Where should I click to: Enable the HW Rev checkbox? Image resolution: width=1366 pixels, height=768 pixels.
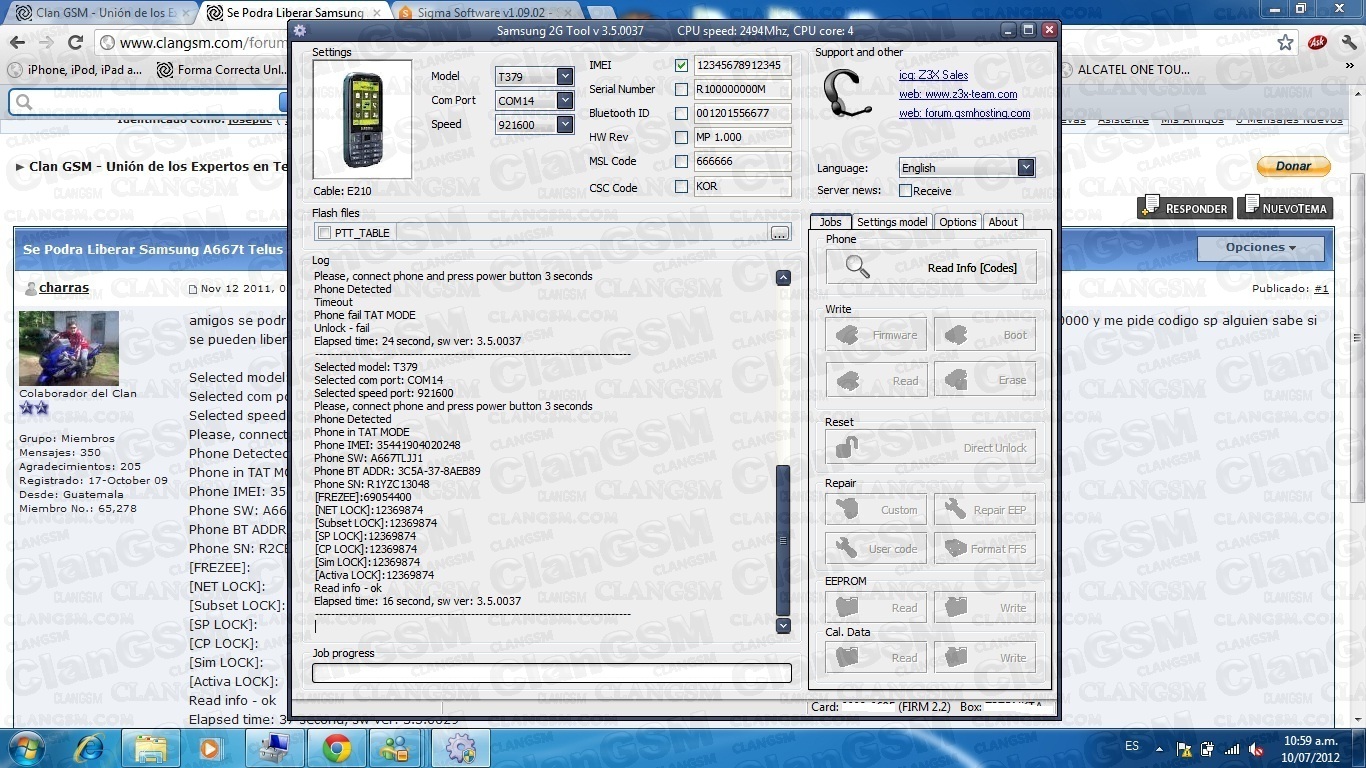pyautogui.click(x=682, y=137)
